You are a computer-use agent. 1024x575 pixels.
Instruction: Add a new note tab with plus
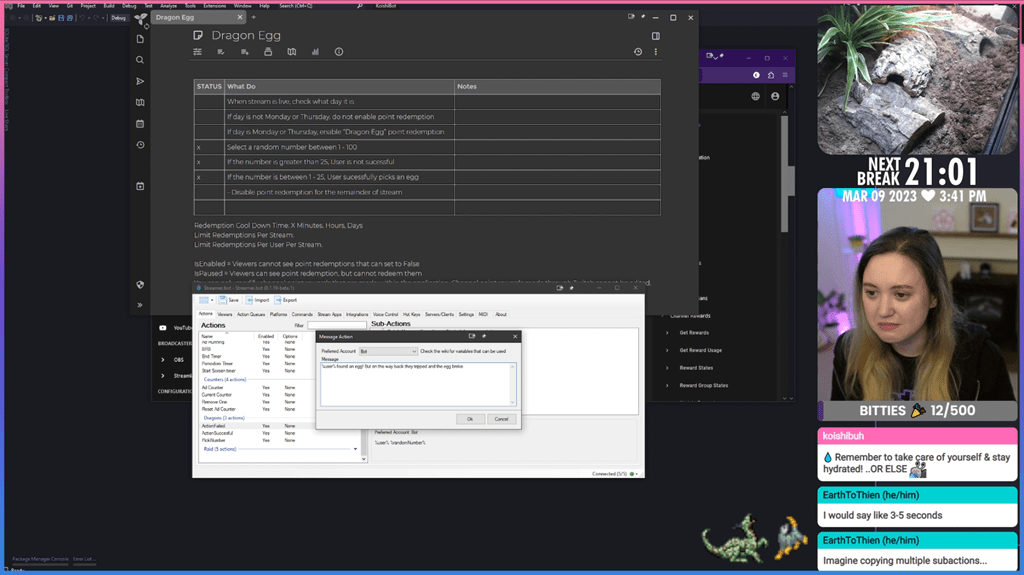(253, 18)
